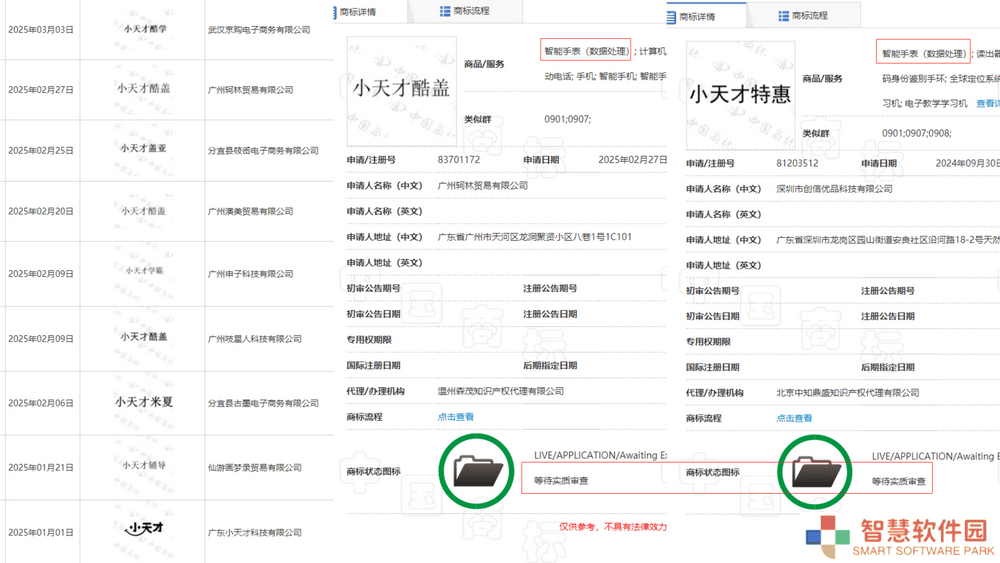1000x563 pixels.
Task: Select registration number 83701172
Action: [459, 159]
